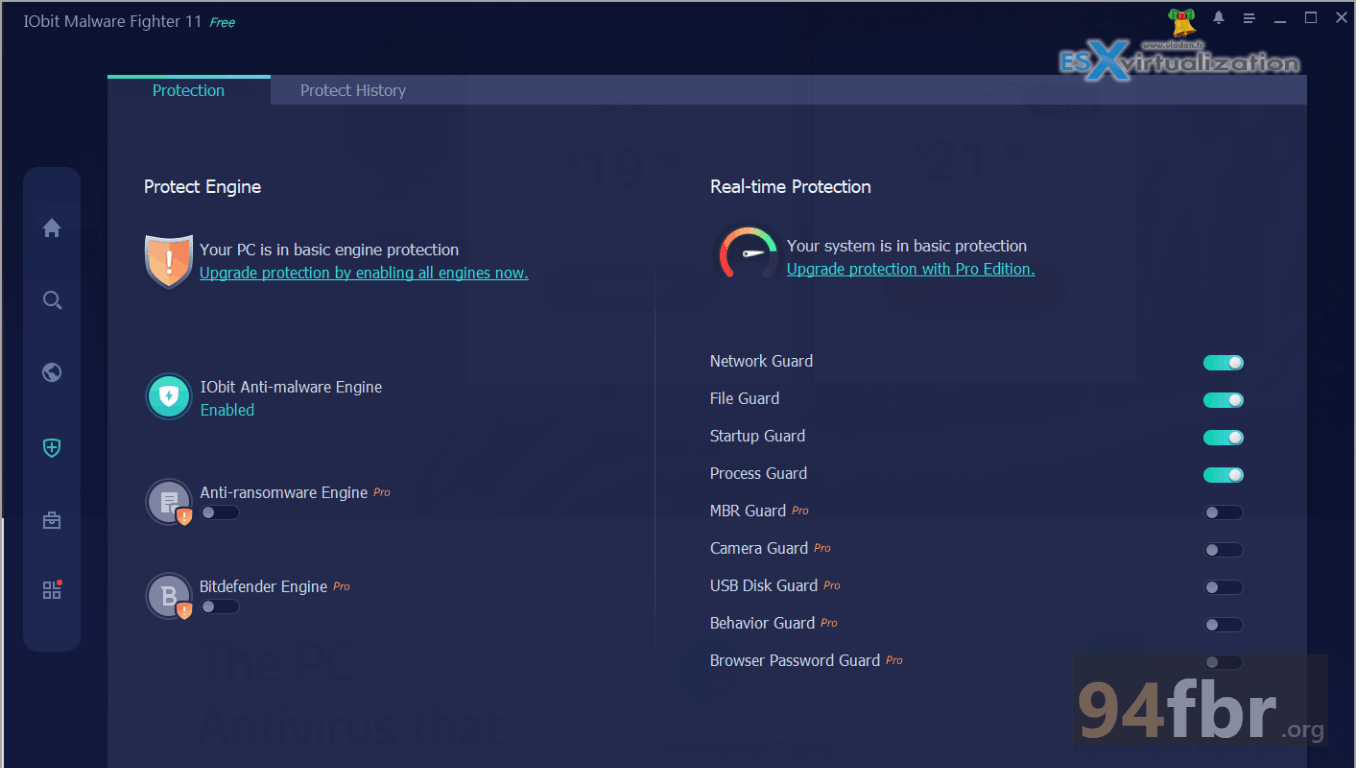Open the Home page from sidebar
The image size is (1366, 768).
(52, 228)
